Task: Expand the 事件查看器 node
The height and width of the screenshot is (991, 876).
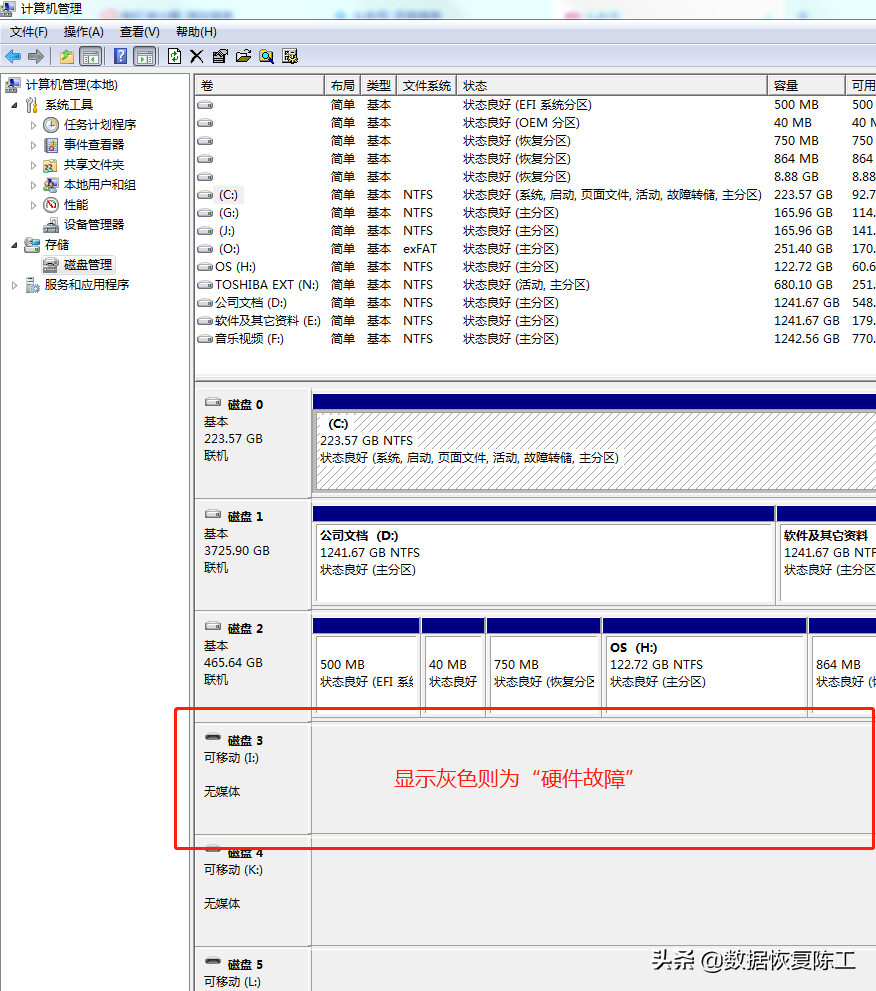Action: (x=33, y=145)
